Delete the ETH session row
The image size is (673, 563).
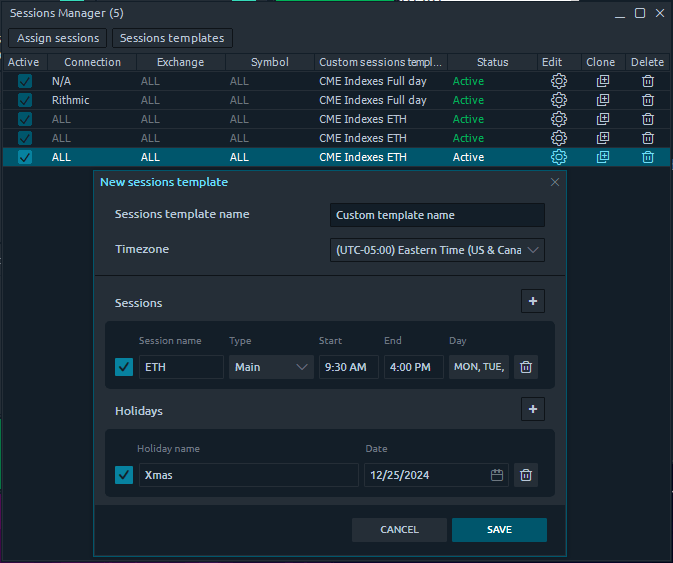pos(526,367)
